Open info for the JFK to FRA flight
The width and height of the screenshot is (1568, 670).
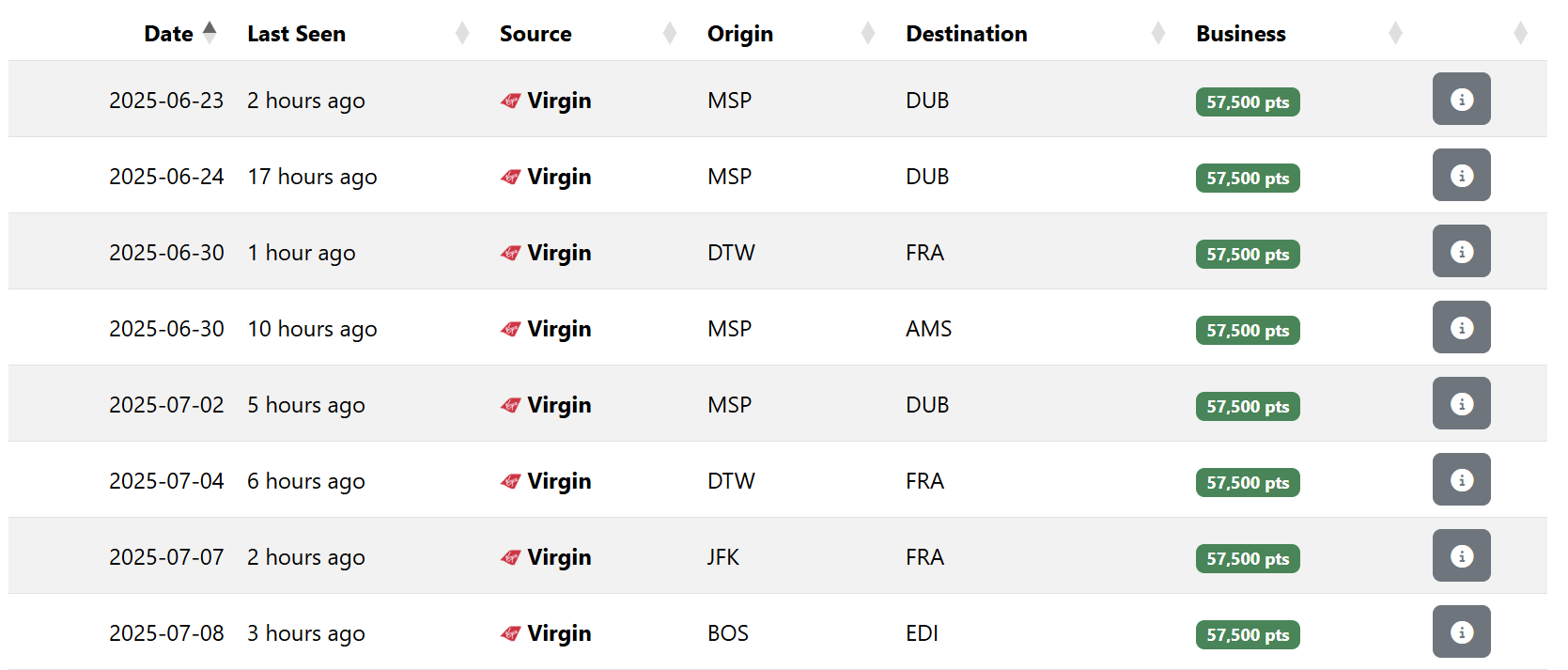[x=1461, y=555]
